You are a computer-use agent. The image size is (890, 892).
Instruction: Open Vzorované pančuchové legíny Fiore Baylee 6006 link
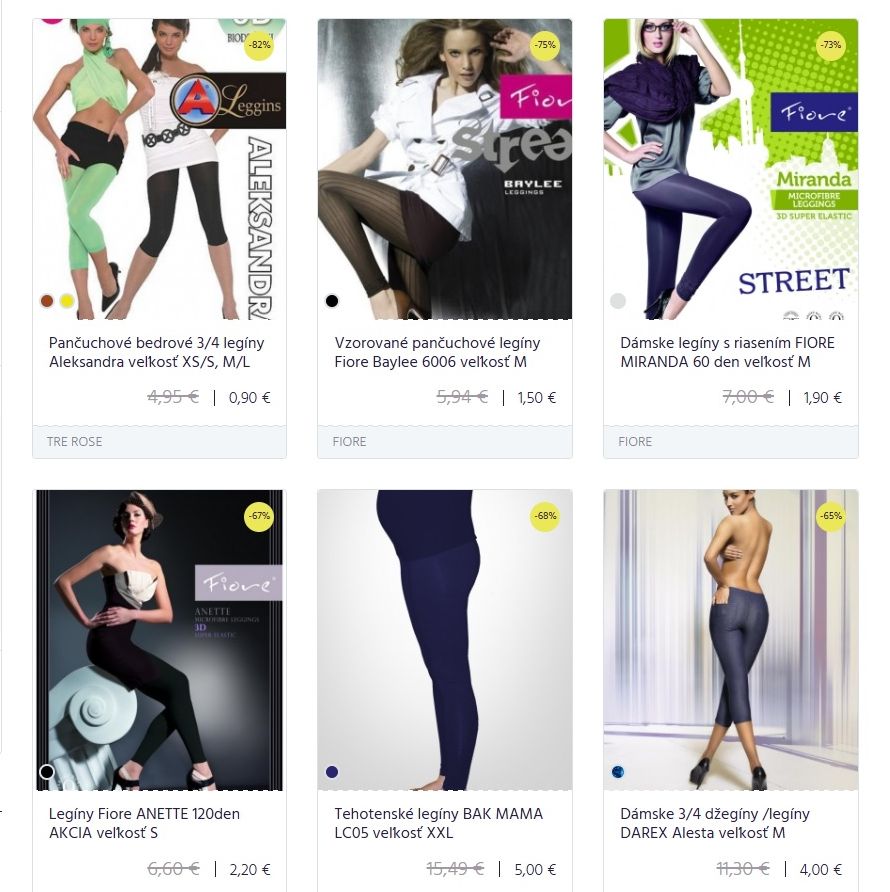pyautogui.click(x=437, y=352)
